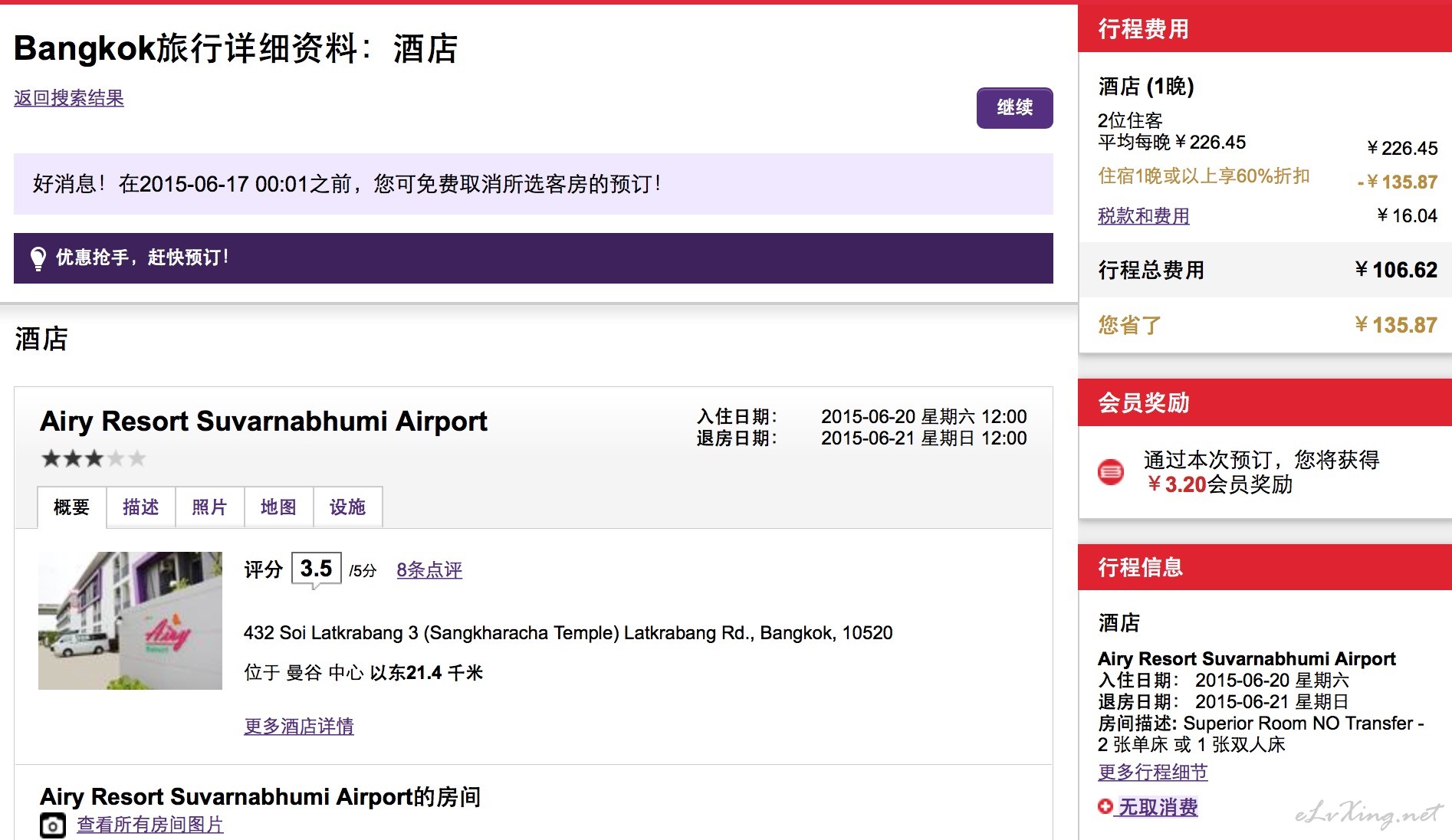The height and width of the screenshot is (840, 1452).
Task: Click the check-out date 2015-06-21 星期日 12:00
Action: coord(924,438)
